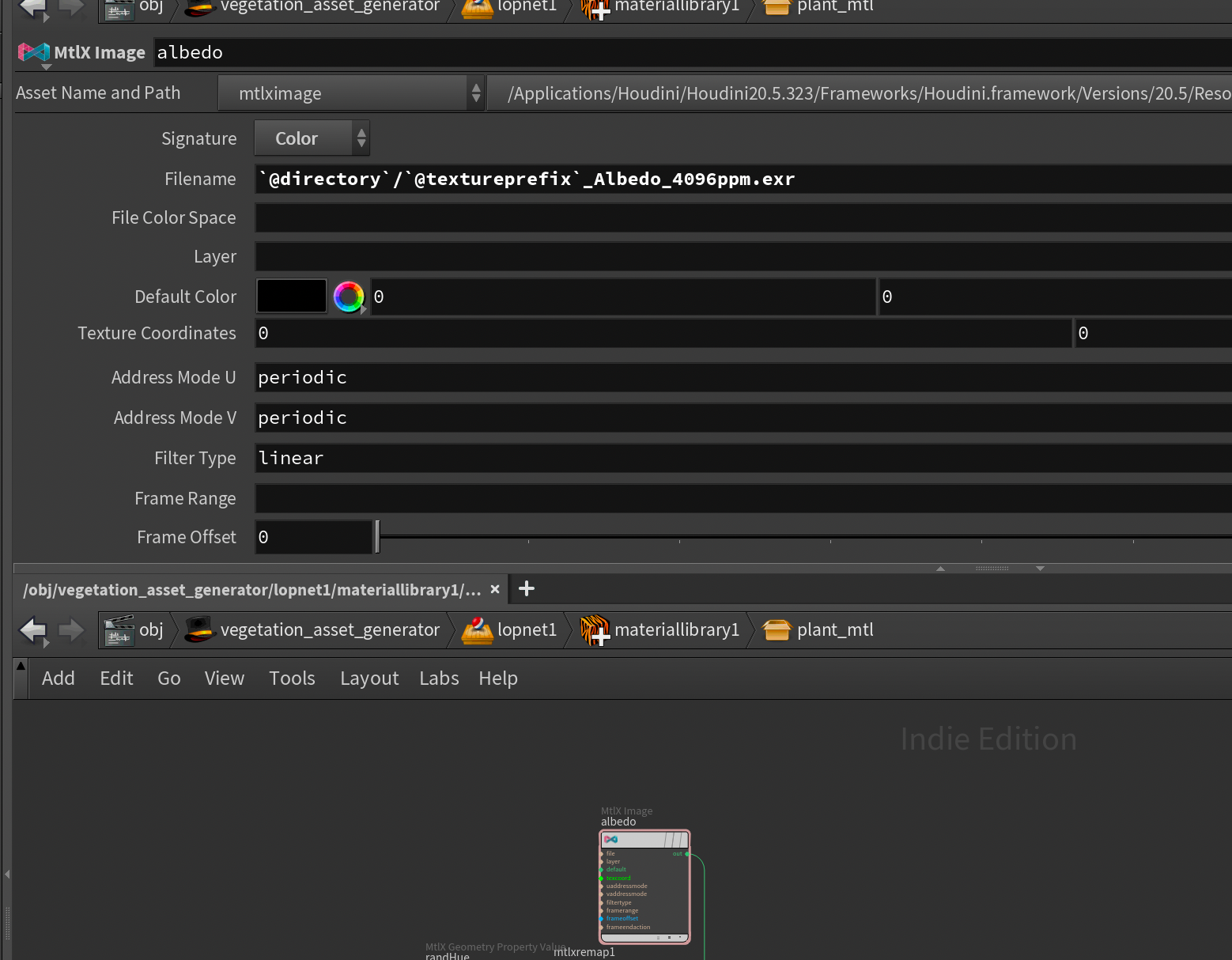Open the Go menu
Image resolution: width=1232 pixels, height=960 pixels.
(x=169, y=678)
